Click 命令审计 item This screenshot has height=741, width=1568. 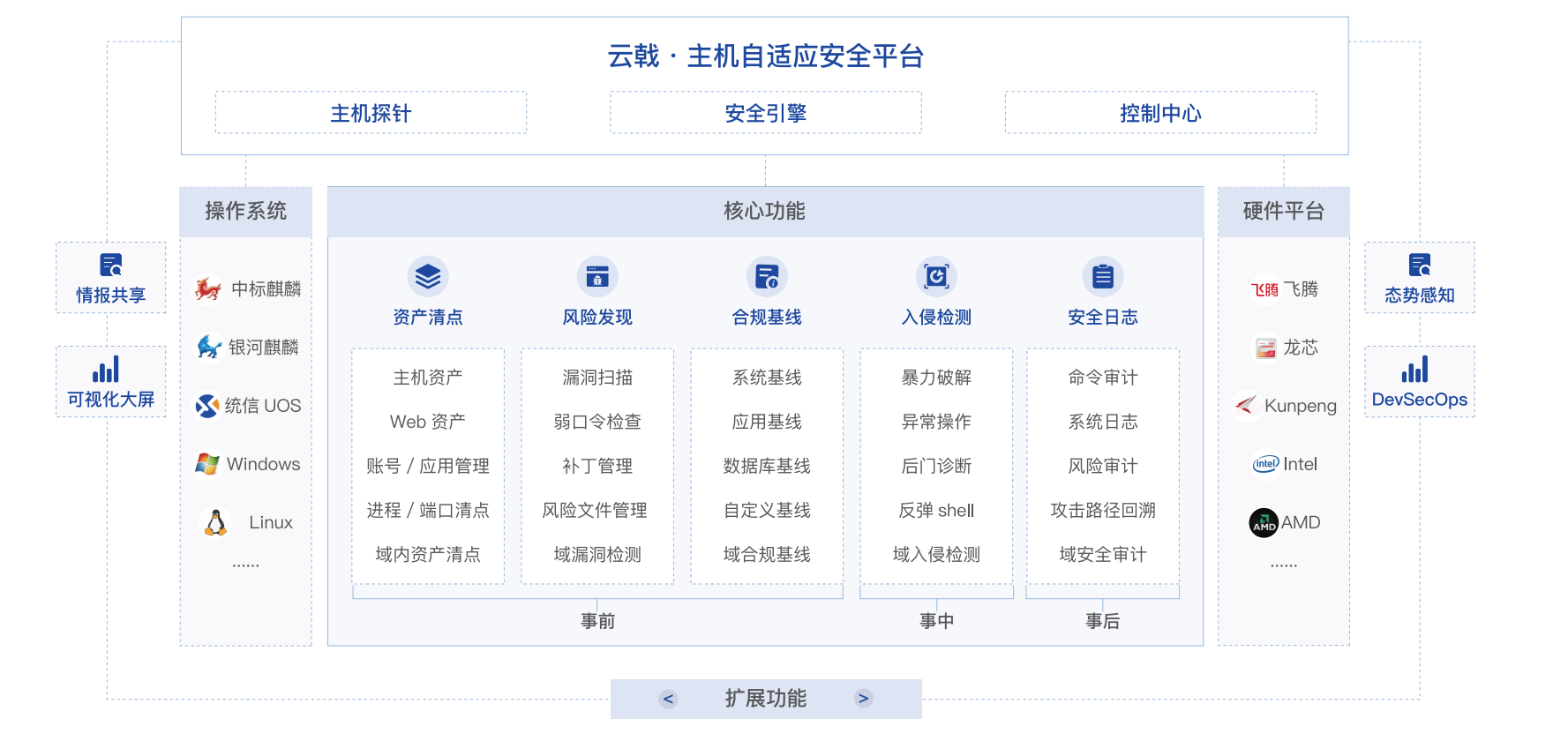[x=1103, y=378]
